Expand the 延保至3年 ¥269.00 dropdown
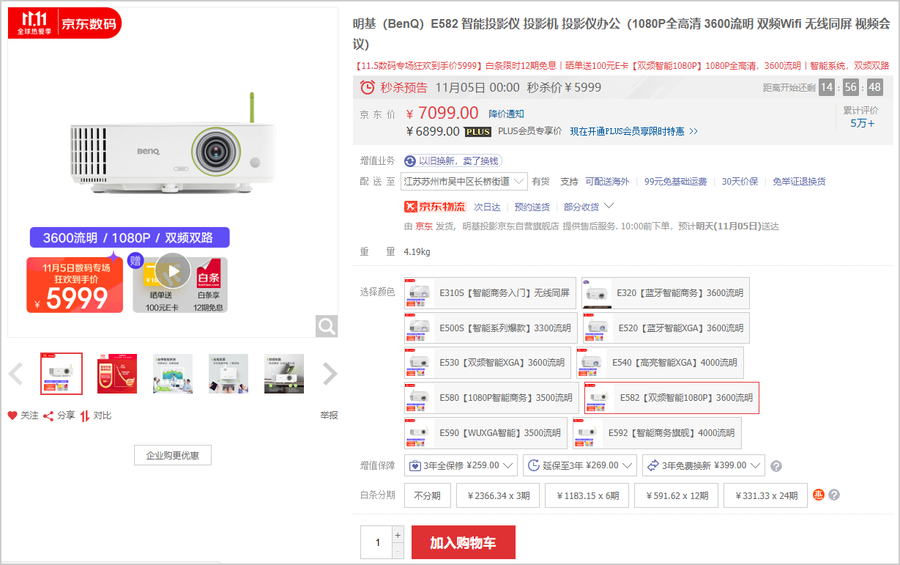Viewport: 900px width, 565px height. pyautogui.click(x=580, y=465)
